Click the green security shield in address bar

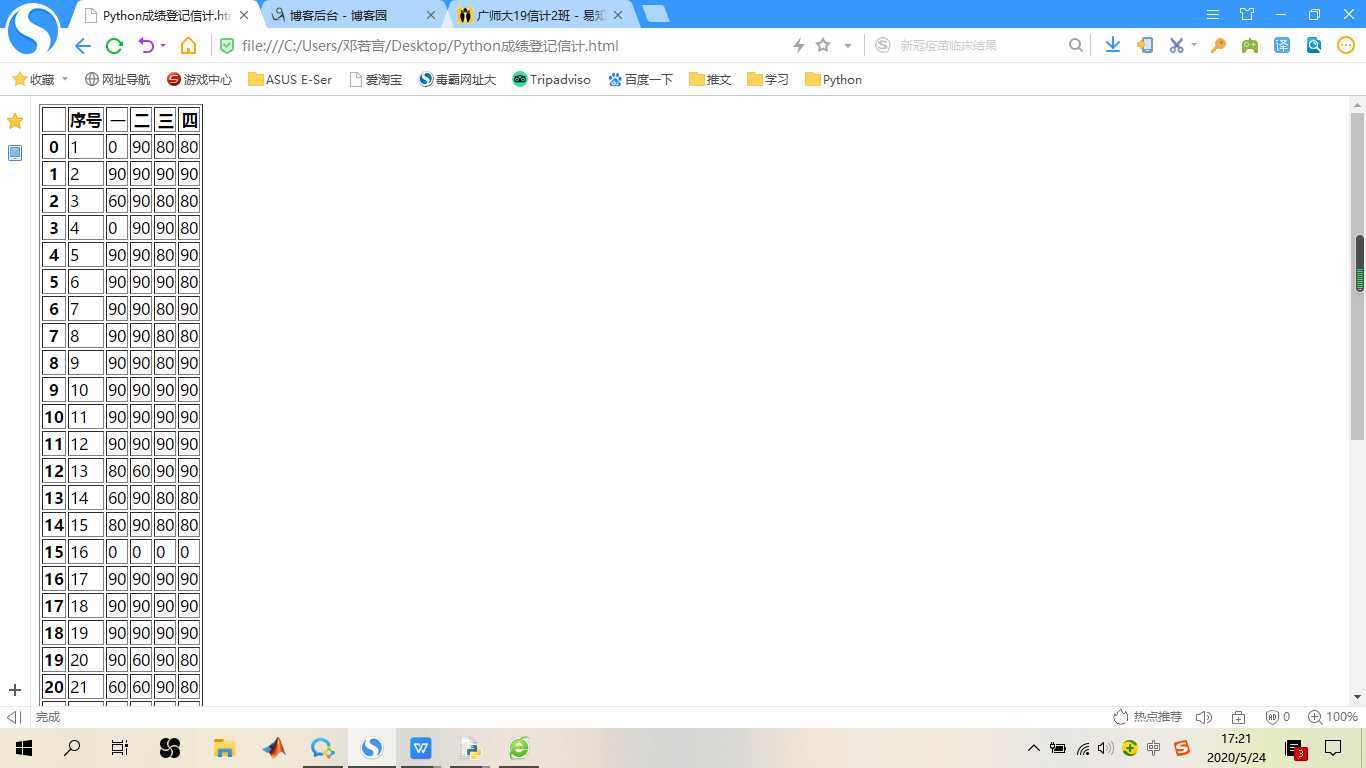click(226, 46)
